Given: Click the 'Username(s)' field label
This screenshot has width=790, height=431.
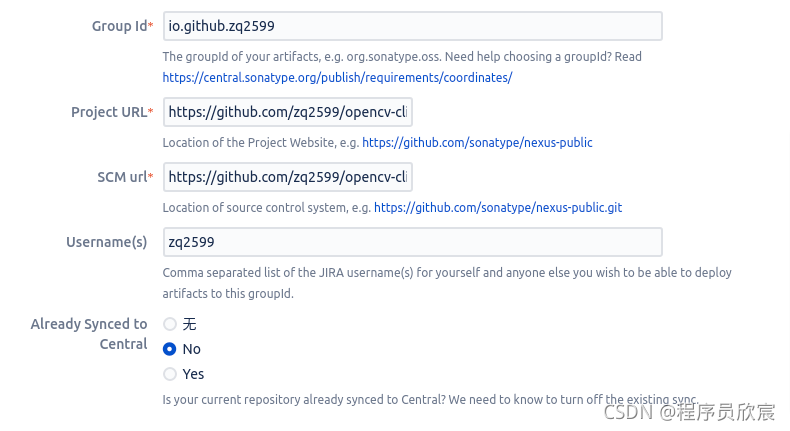Looking at the screenshot, I should point(106,242).
